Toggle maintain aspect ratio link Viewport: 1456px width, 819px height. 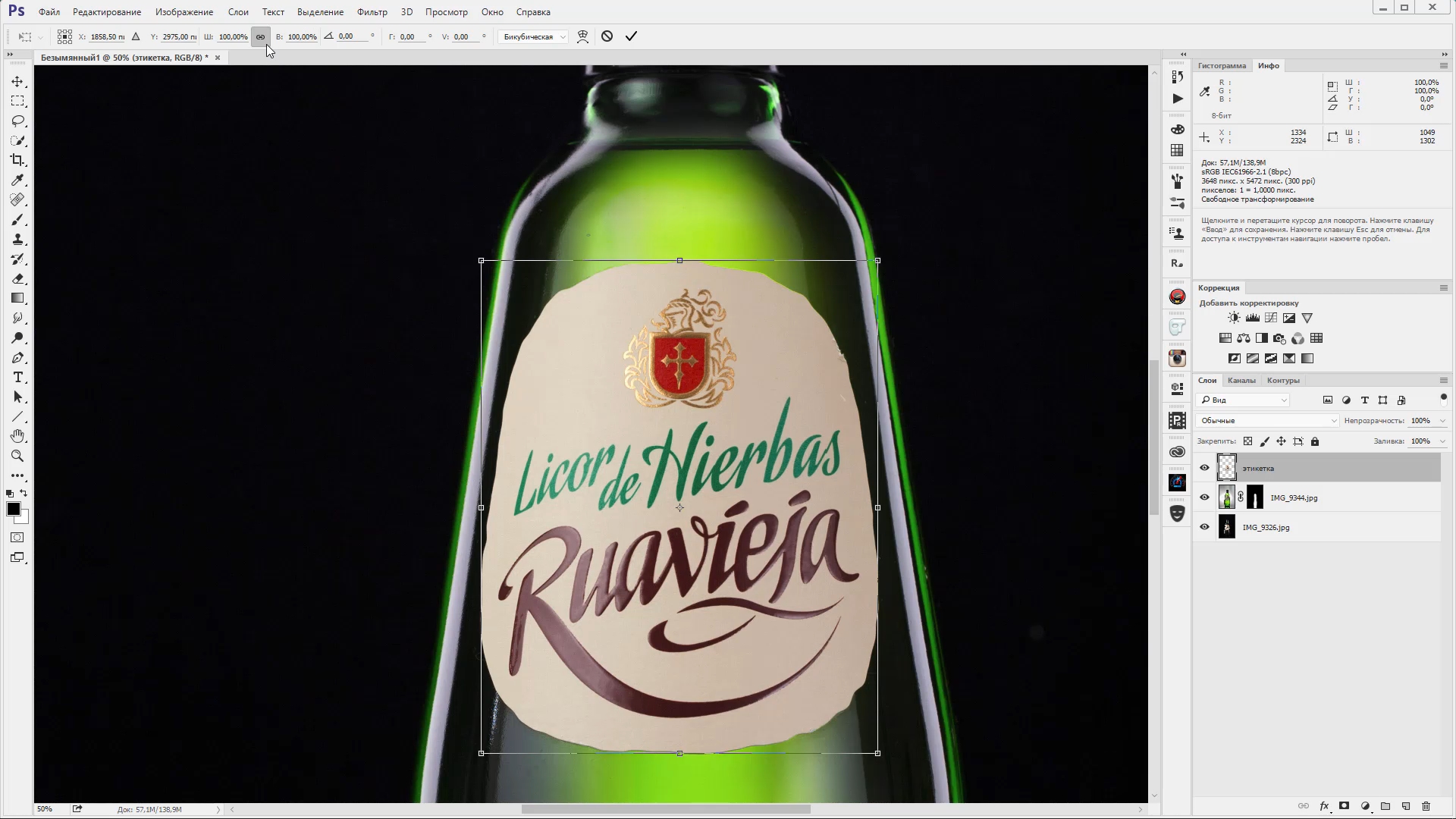point(260,36)
